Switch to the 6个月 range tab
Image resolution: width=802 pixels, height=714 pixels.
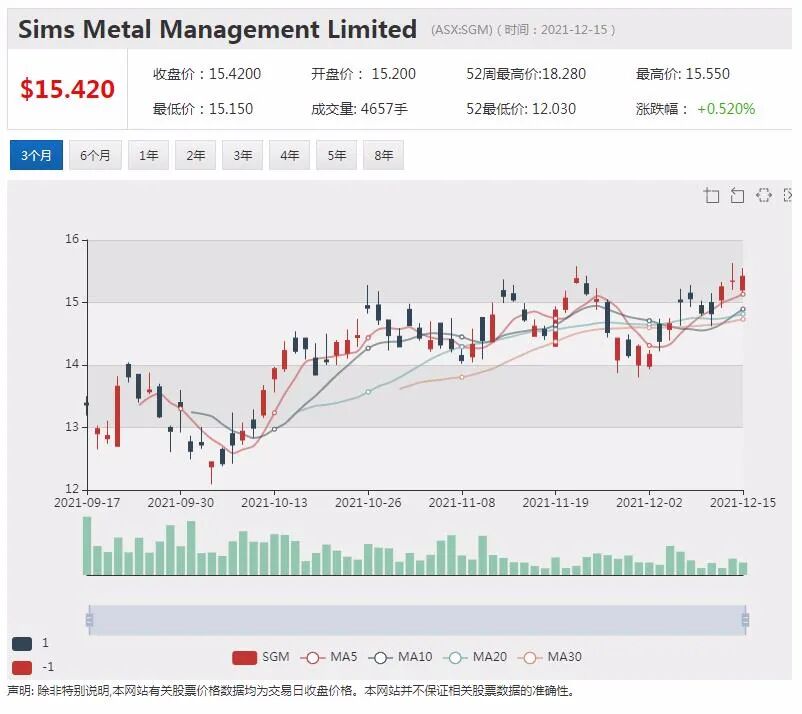point(95,155)
